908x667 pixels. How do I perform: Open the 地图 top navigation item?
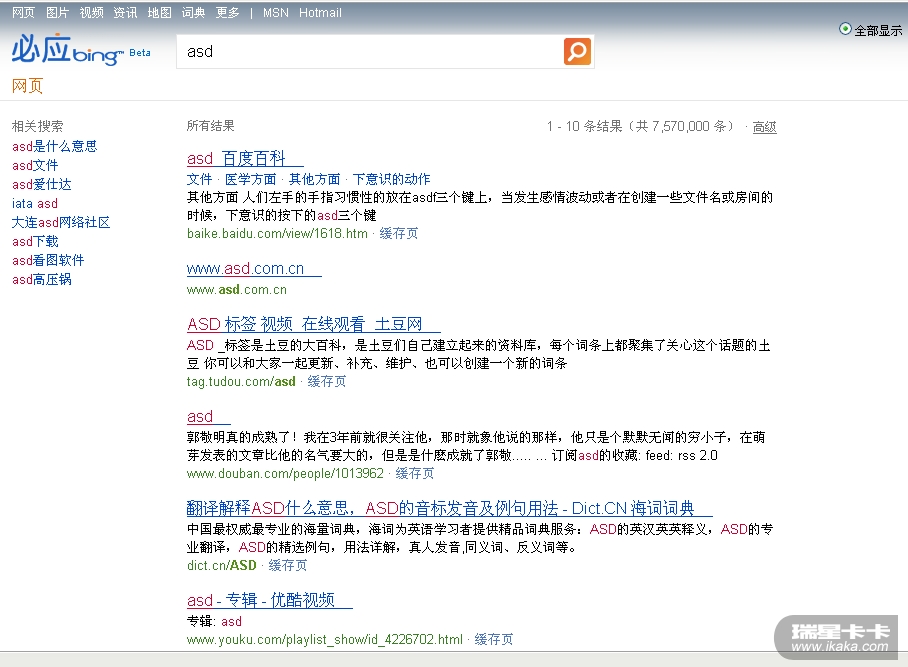159,13
